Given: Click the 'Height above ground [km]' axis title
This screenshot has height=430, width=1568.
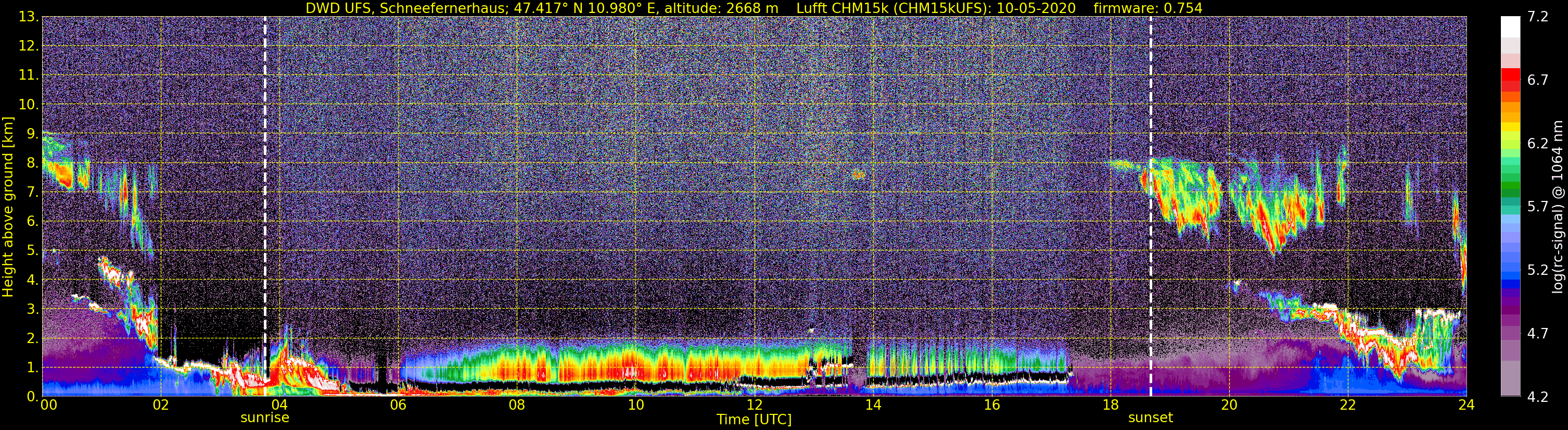Looking at the screenshot, I should click(8, 207).
